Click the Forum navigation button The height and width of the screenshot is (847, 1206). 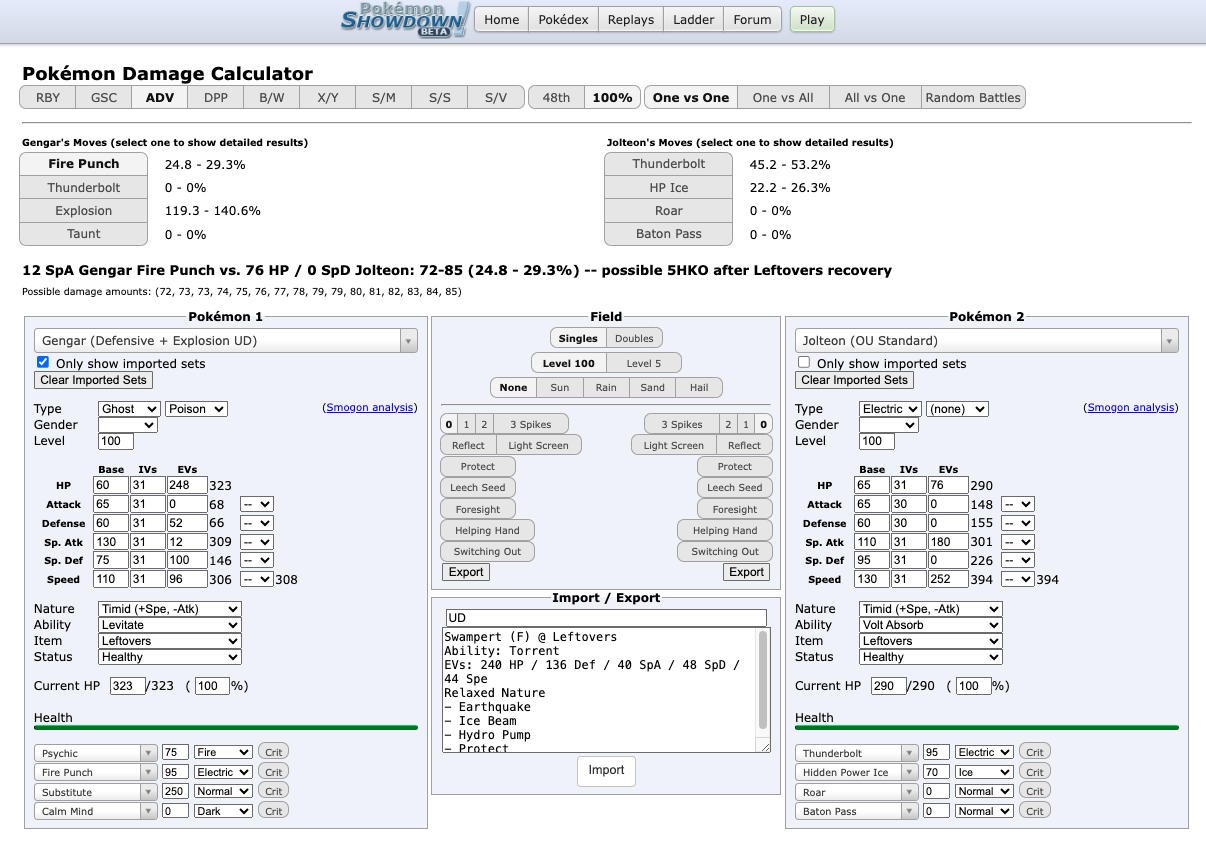pyautogui.click(x=752, y=19)
